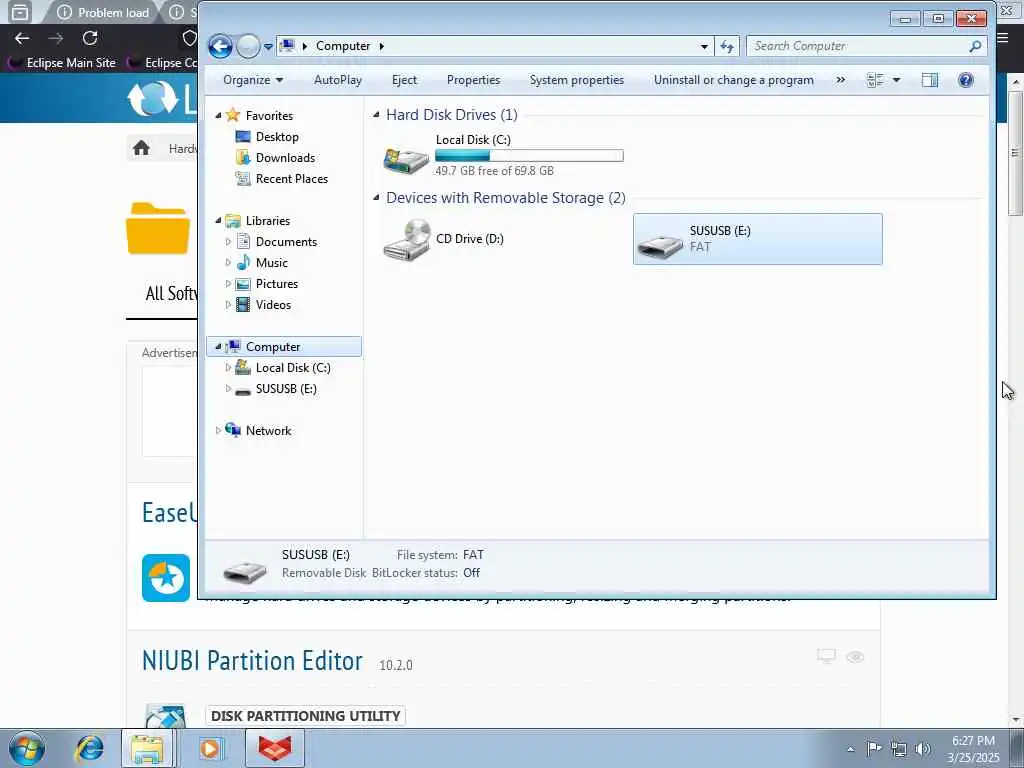
Task: Collapse the Favorites group
Action: [x=218, y=116]
